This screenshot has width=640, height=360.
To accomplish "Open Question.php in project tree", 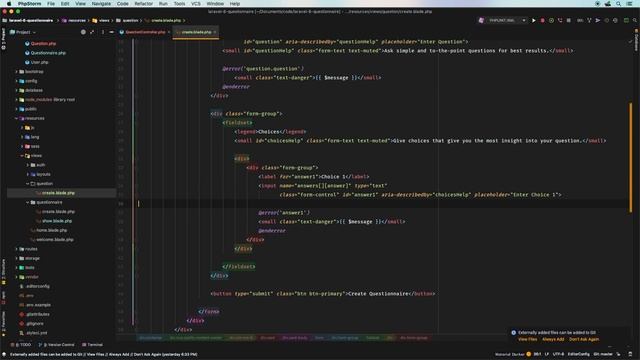I will [x=43, y=44].
